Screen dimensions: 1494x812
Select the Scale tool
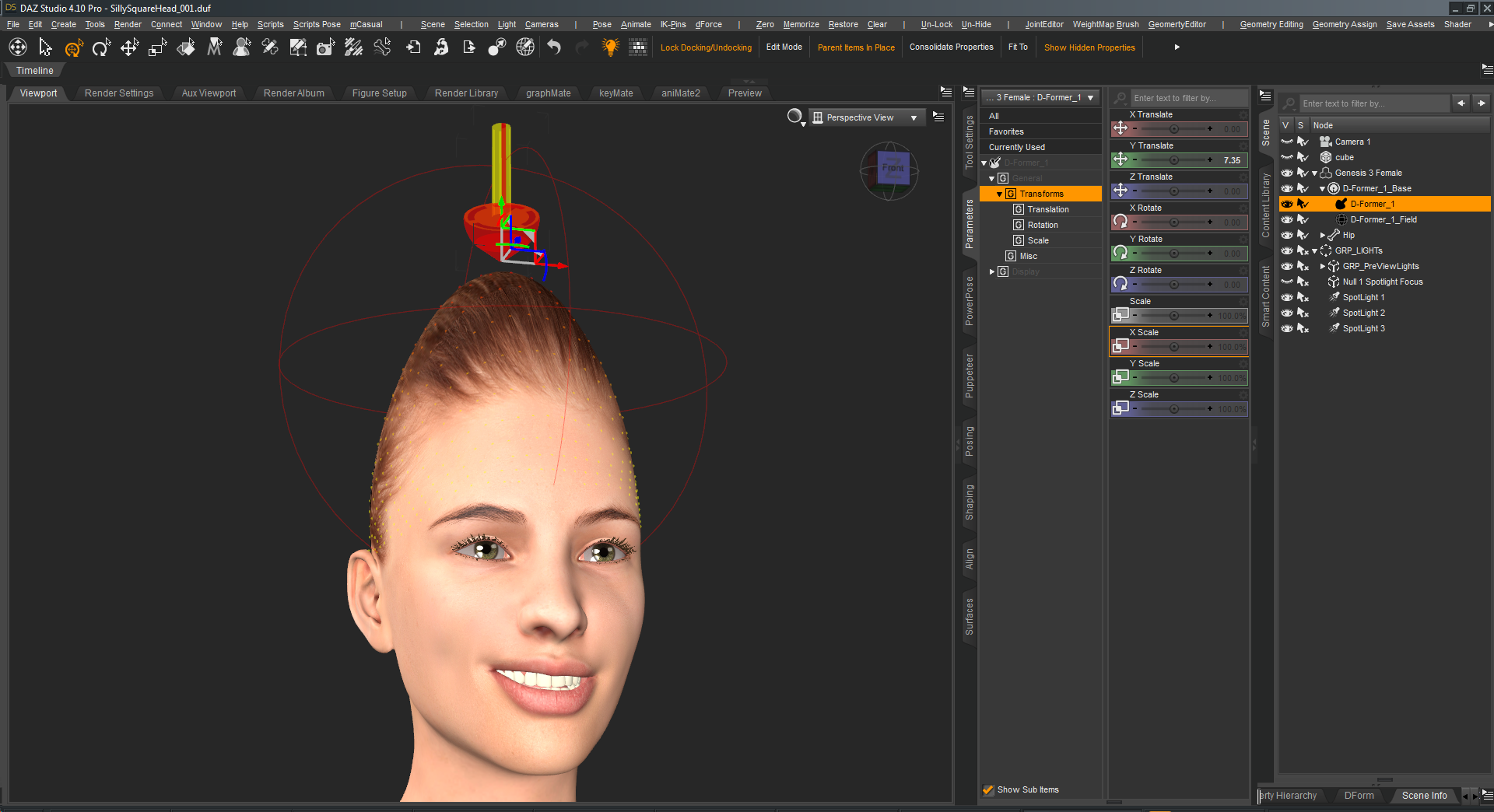[x=158, y=48]
